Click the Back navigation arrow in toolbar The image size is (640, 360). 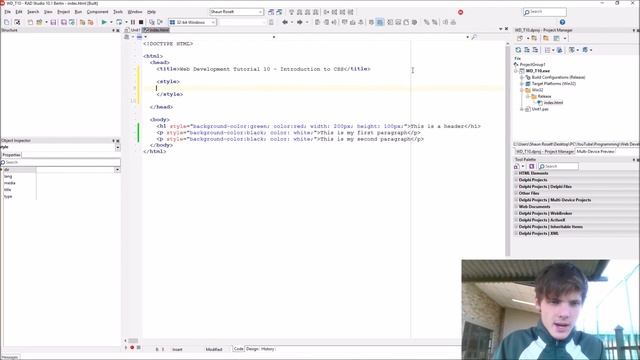(x=285, y=22)
